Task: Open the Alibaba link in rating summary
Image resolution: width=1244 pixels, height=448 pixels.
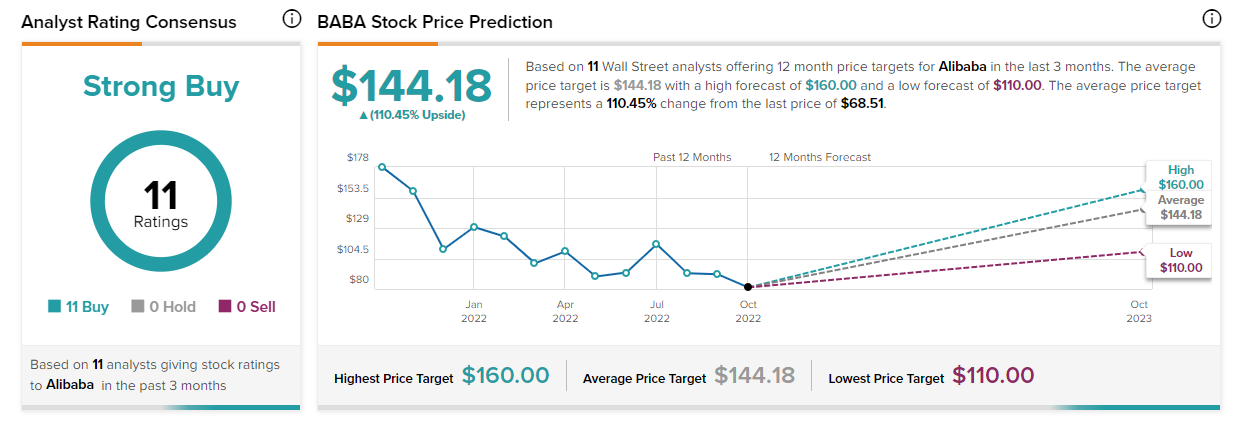Action: click(72, 385)
